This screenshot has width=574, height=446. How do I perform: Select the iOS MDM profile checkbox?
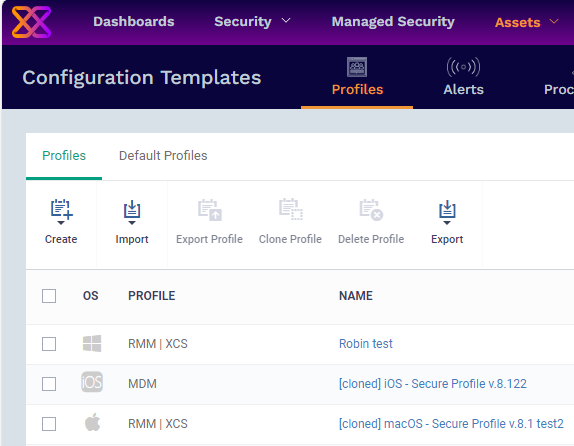(x=49, y=384)
